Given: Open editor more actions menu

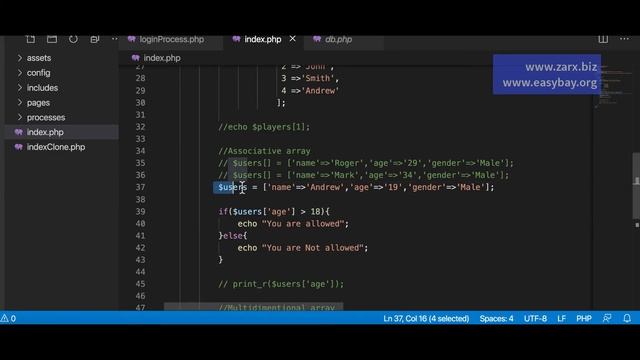Looking at the screenshot, I should pos(624,39).
